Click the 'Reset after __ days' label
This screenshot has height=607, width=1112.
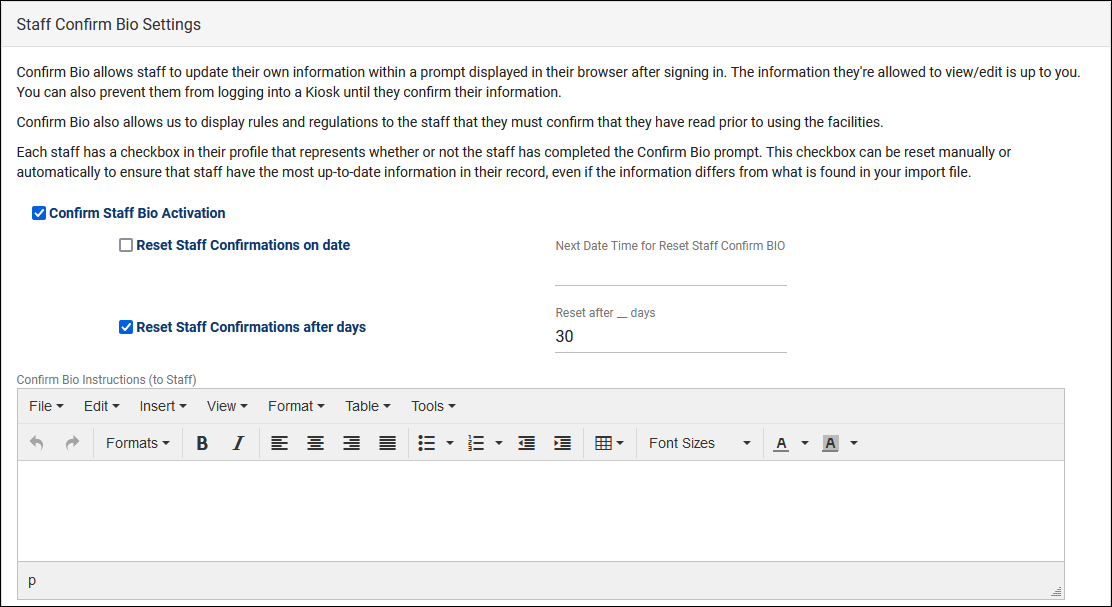tap(605, 313)
